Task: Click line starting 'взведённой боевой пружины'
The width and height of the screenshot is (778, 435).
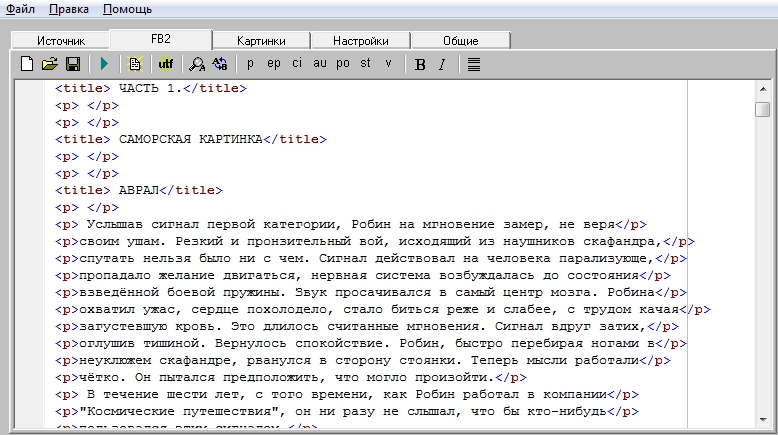Action: pos(371,293)
